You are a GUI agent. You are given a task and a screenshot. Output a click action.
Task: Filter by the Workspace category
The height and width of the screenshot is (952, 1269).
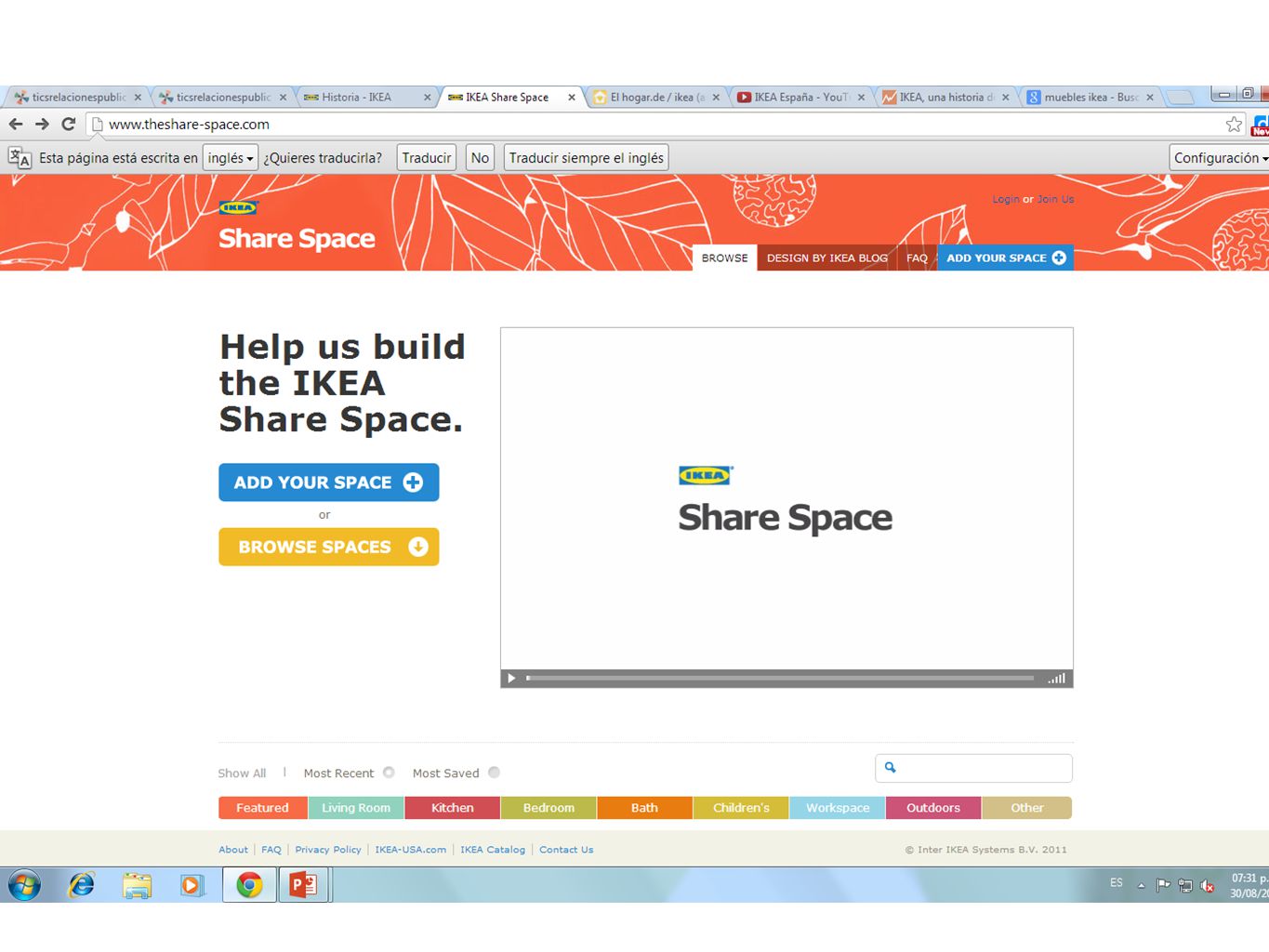[x=838, y=808]
